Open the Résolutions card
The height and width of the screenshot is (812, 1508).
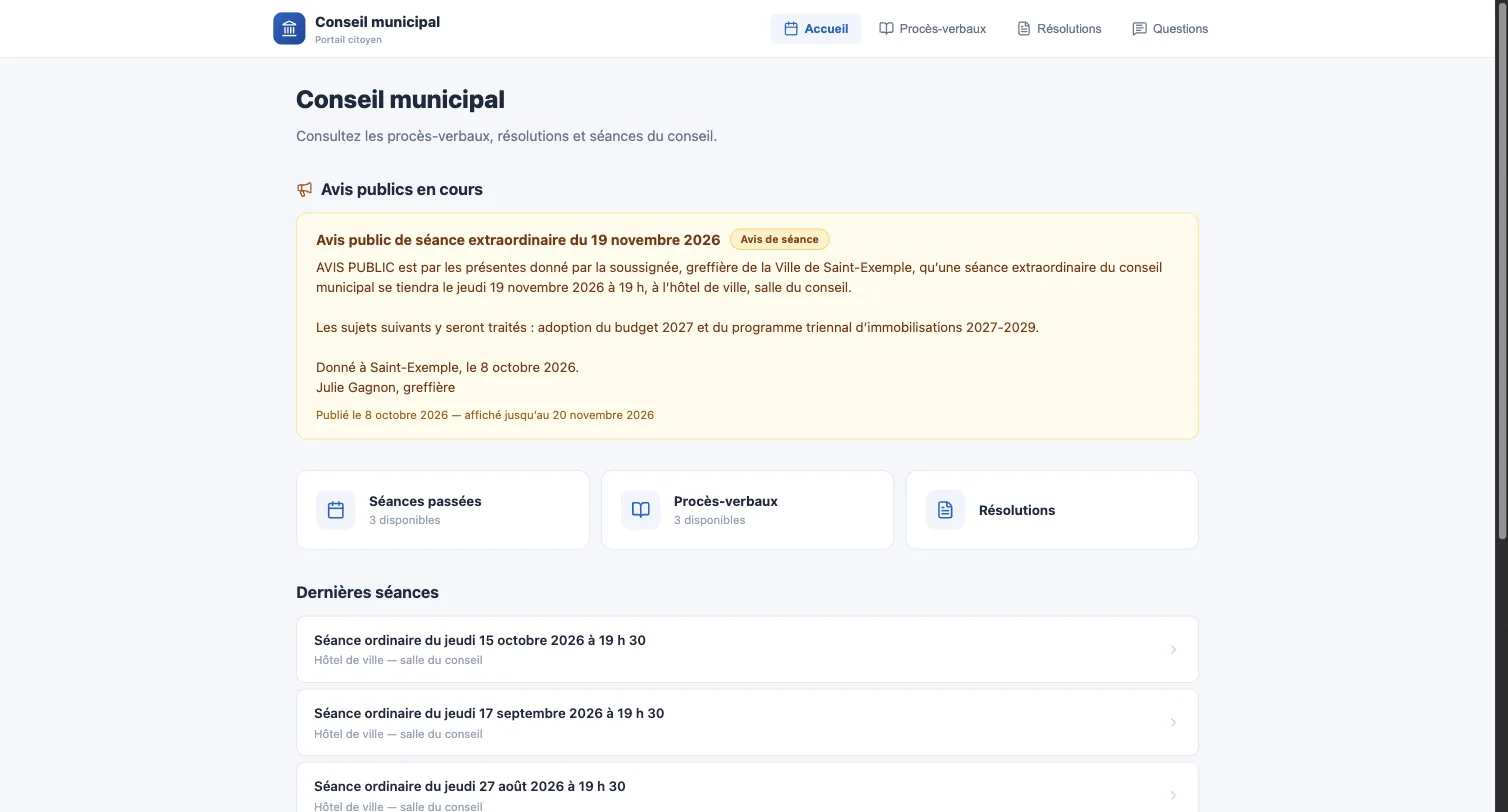click(1052, 510)
